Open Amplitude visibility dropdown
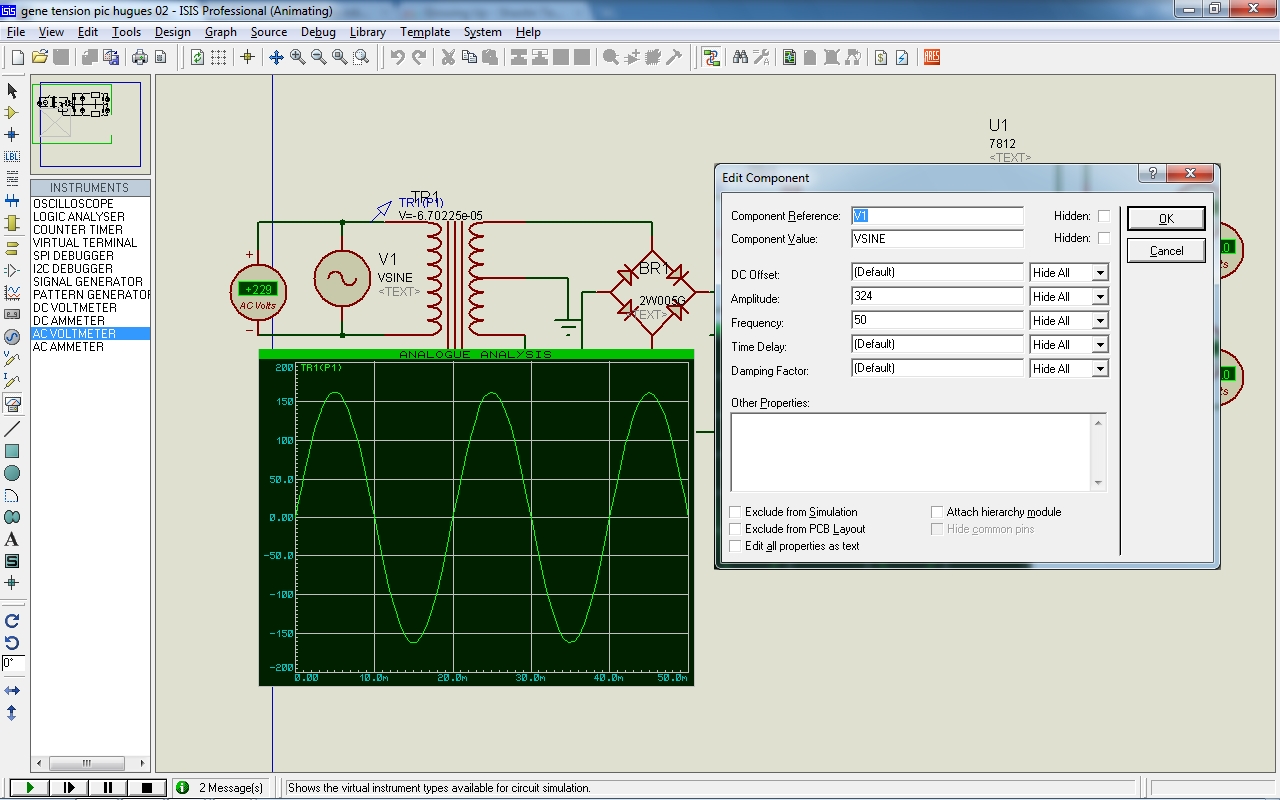The image size is (1280, 800). tap(1100, 297)
